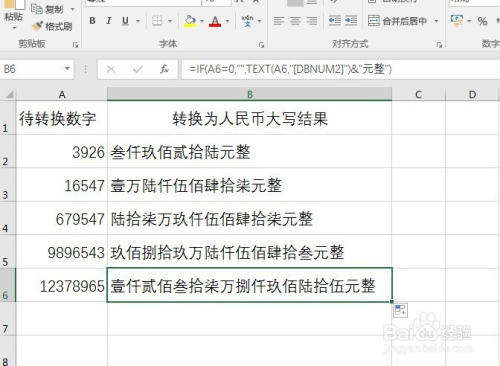This screenshot has width=500, height=366.
Task: Cancel the formula entry with X icon
Action: [x=111, y=69]
